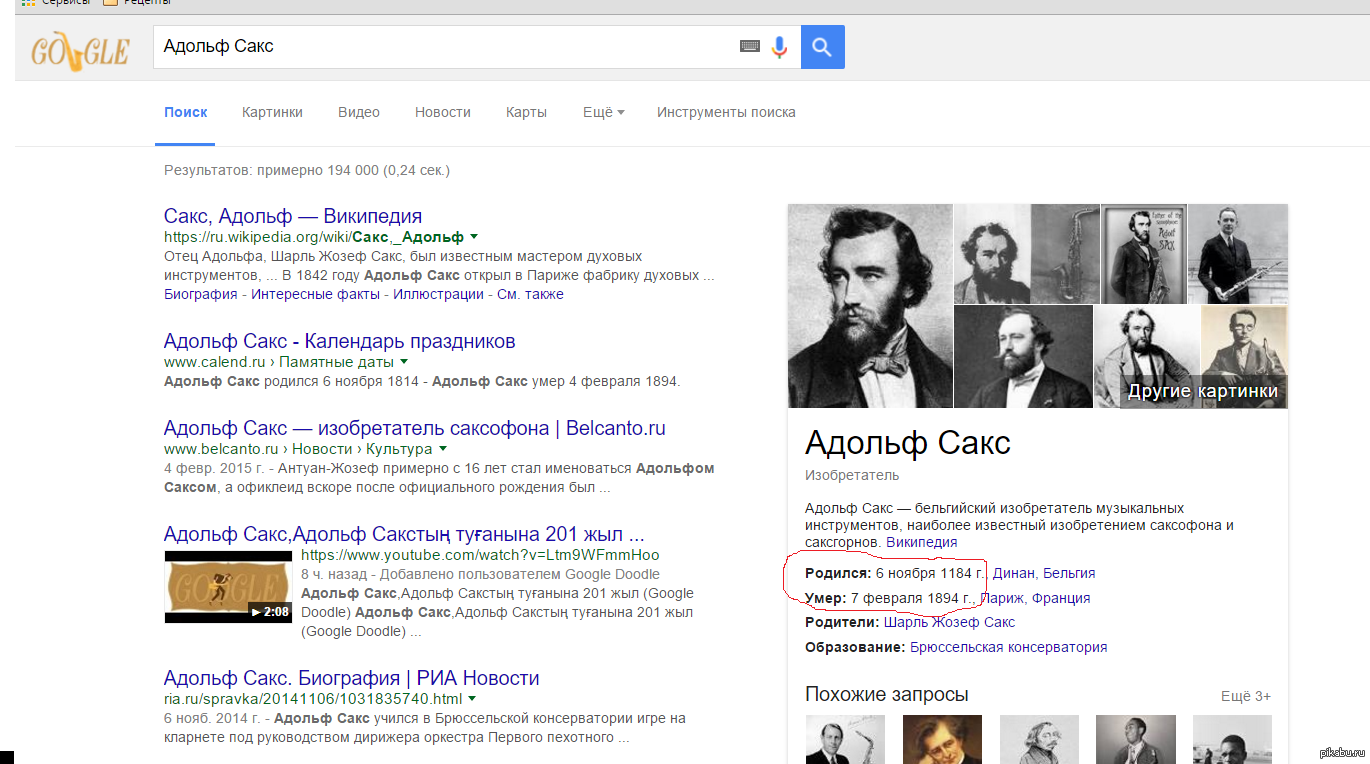Open the Брюссельская консерватория link

1009,647
